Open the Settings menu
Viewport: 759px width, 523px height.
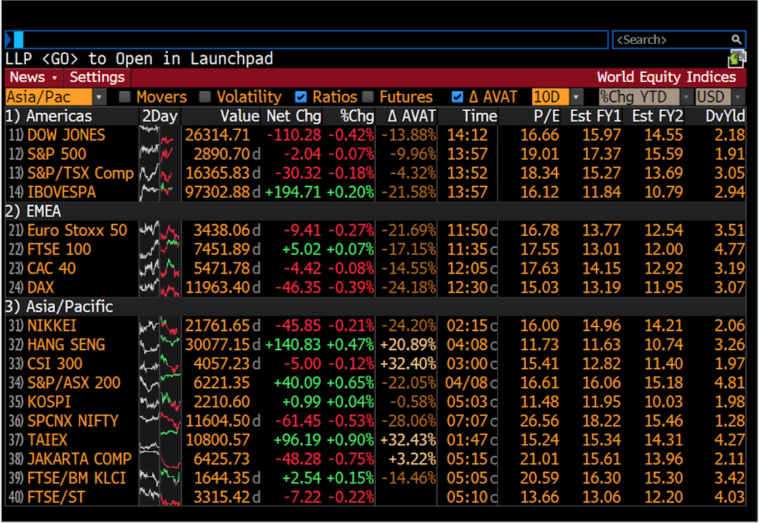(x=97, y=77)
